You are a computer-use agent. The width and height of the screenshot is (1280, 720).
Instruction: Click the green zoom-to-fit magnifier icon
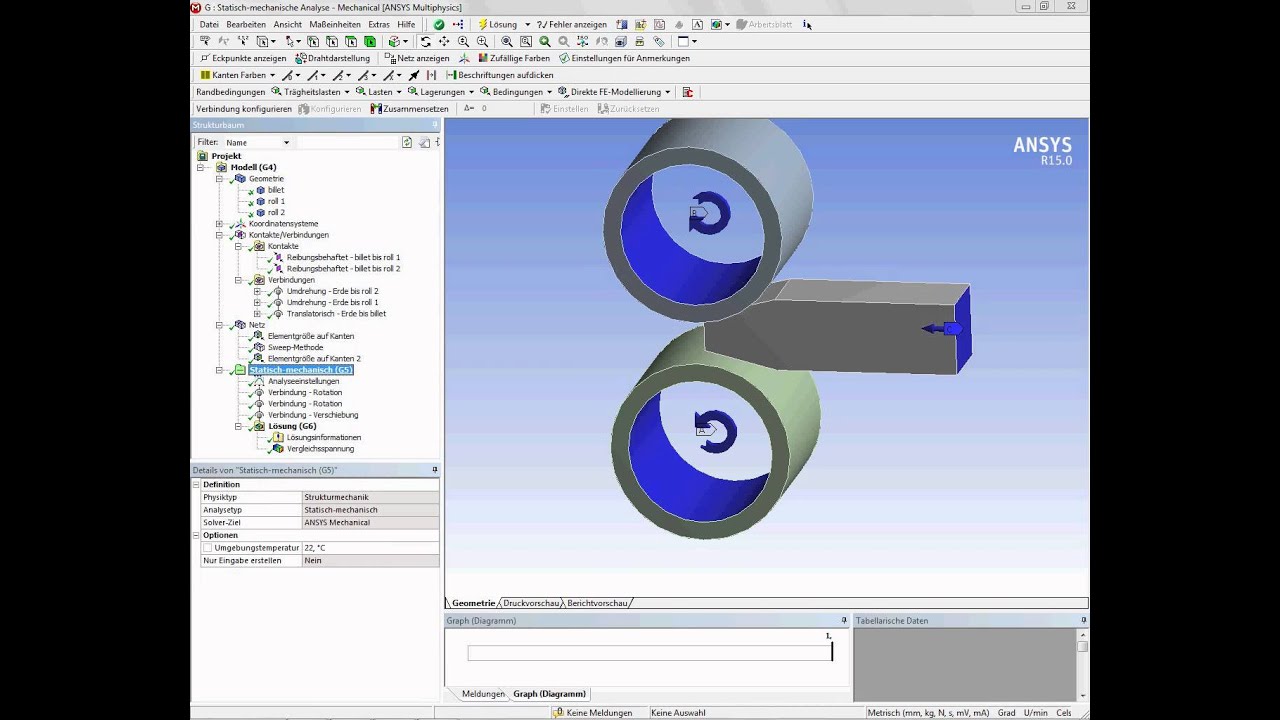(545, 41)
